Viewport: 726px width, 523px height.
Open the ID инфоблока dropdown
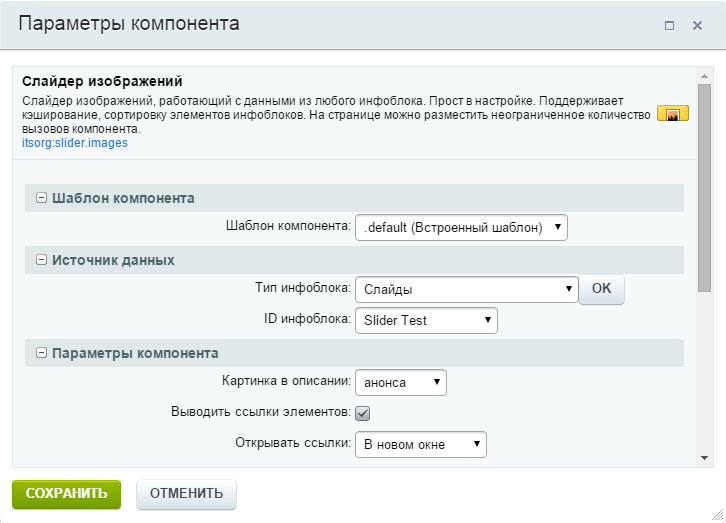tap(426, 320)
